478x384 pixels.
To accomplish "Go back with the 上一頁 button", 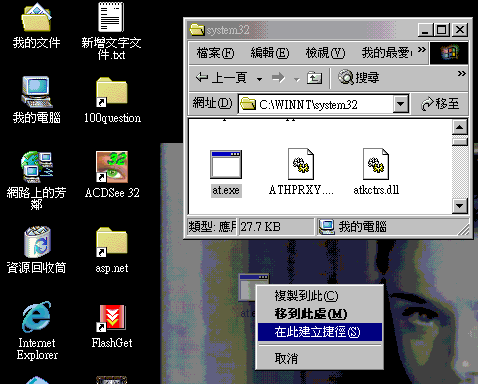I will pos(221,78).
